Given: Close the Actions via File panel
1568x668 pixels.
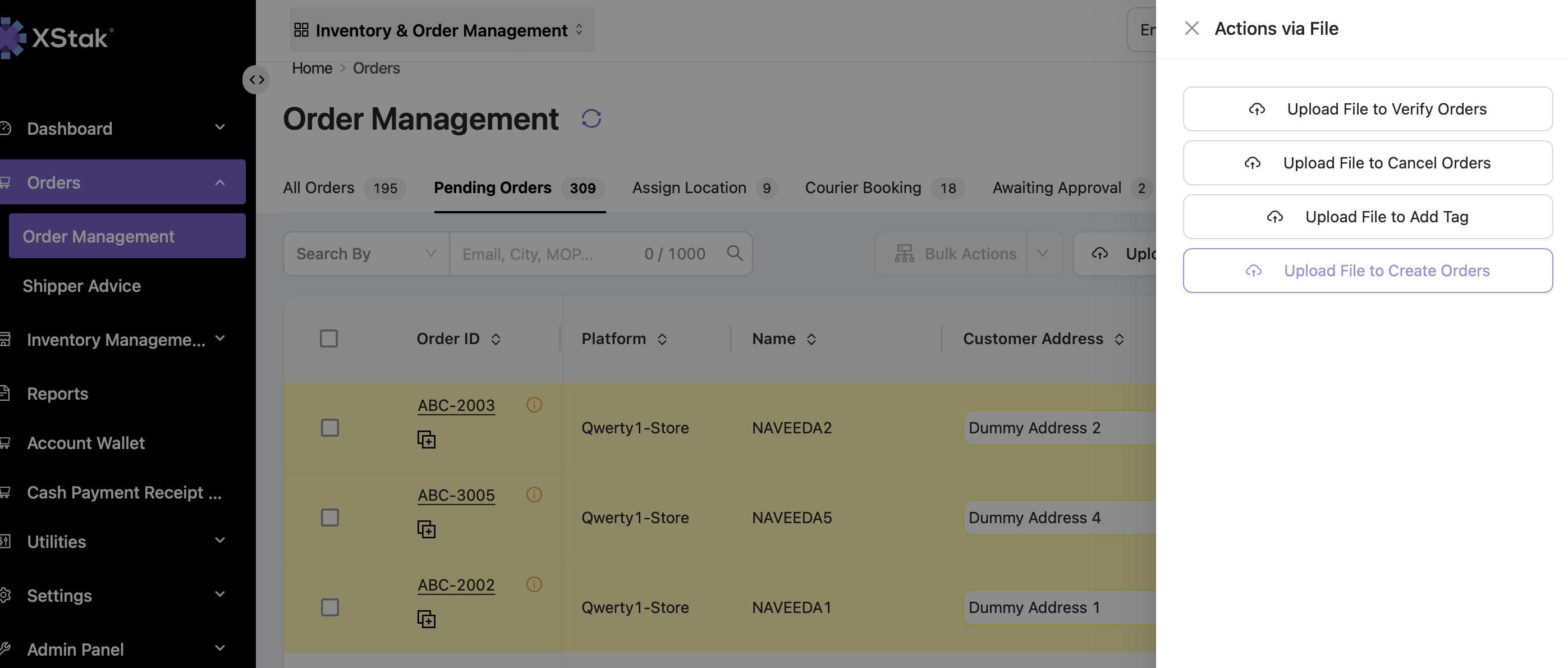Looking at the screenshot, I should coord(1192,28).
